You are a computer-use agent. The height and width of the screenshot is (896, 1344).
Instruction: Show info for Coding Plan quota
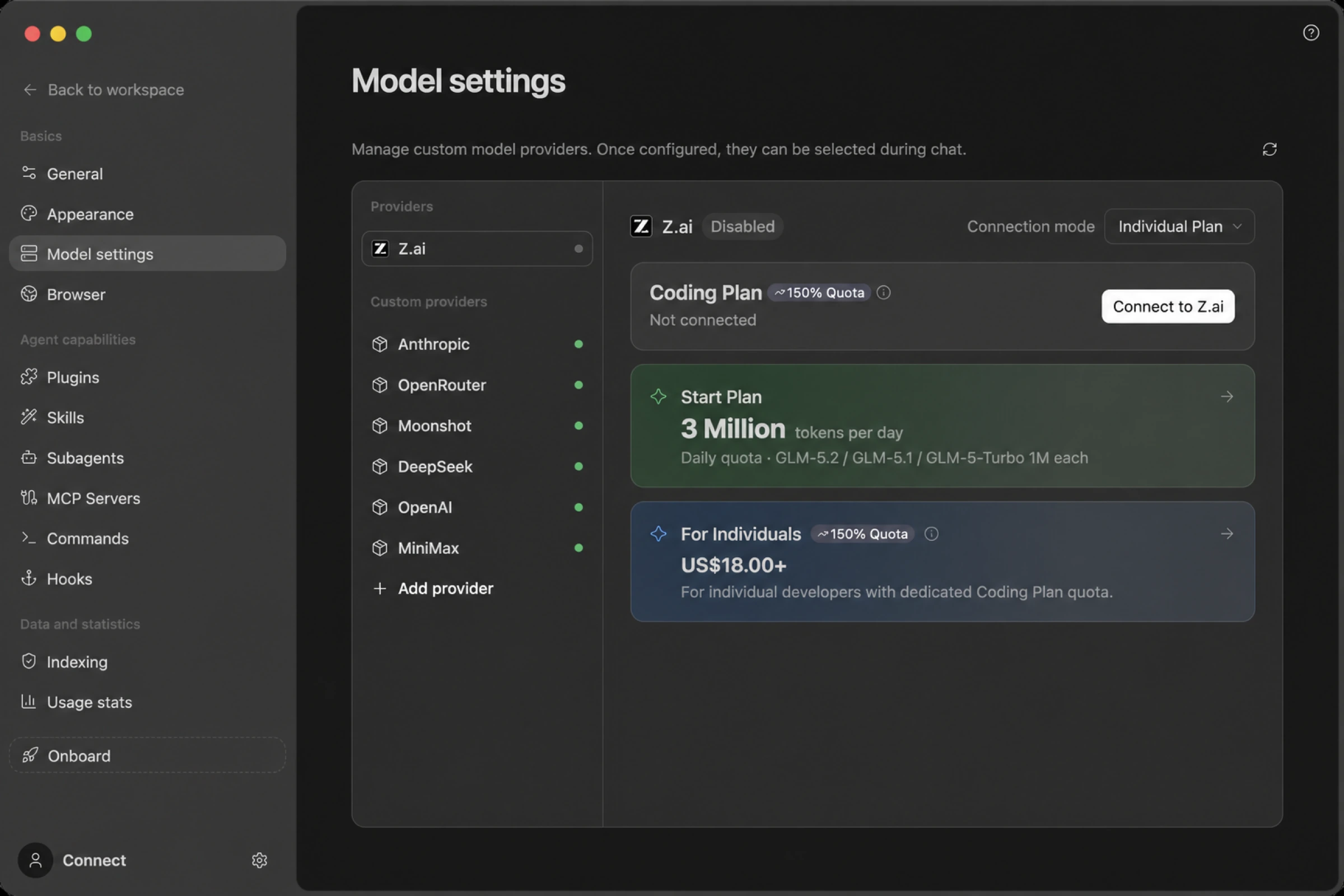coord(884,292)
